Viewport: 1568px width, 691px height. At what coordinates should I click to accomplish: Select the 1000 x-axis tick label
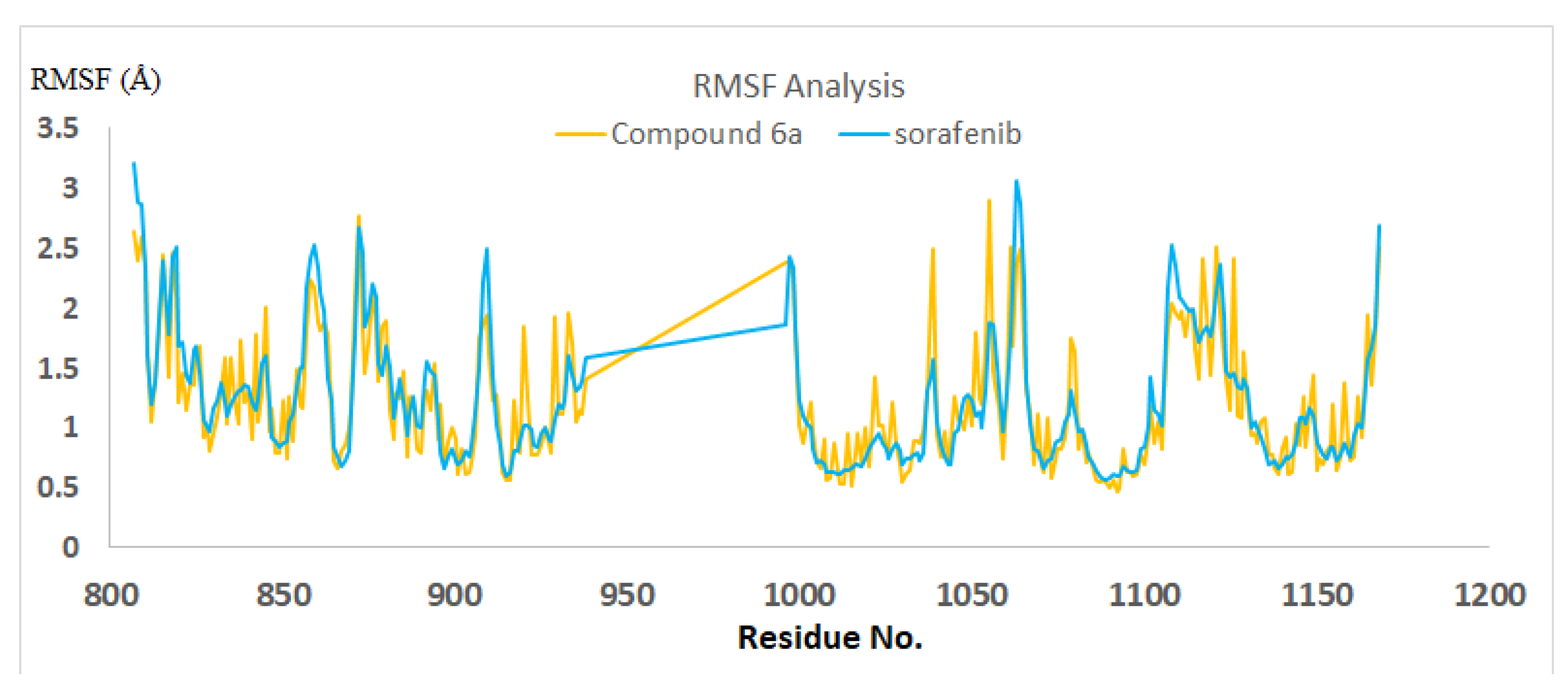(799, 595)
